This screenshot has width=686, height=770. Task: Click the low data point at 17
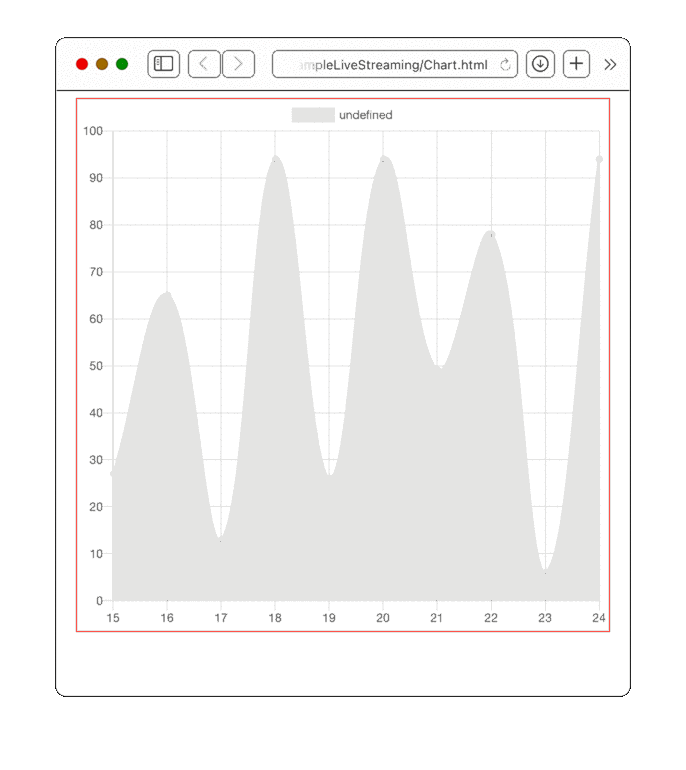221,540
